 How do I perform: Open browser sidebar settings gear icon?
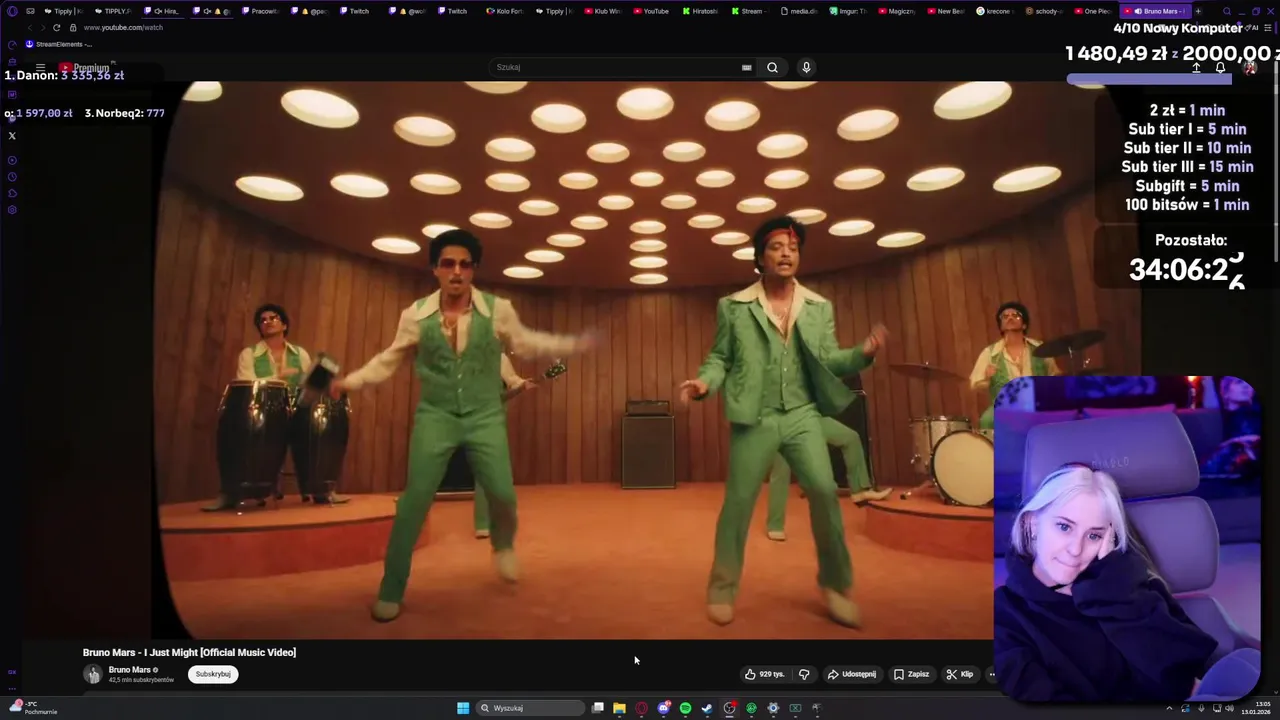(12, 210)
